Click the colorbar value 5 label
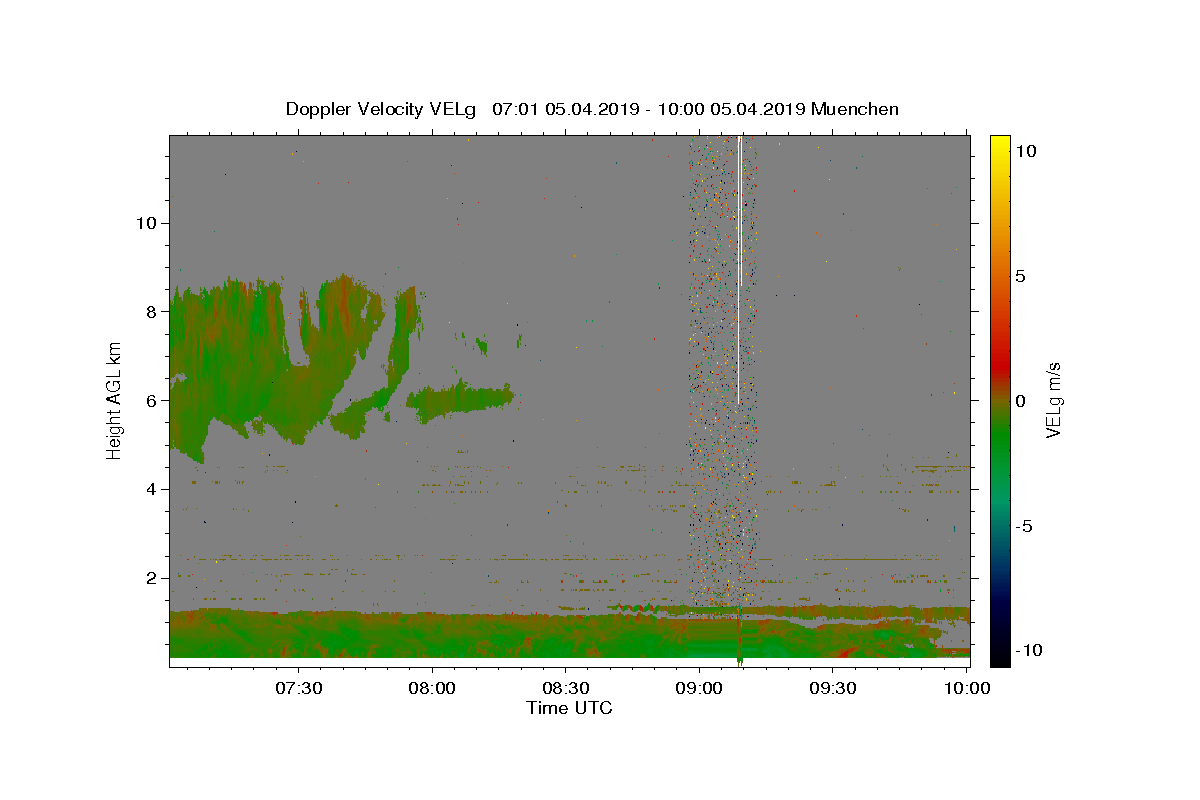 1020,275
